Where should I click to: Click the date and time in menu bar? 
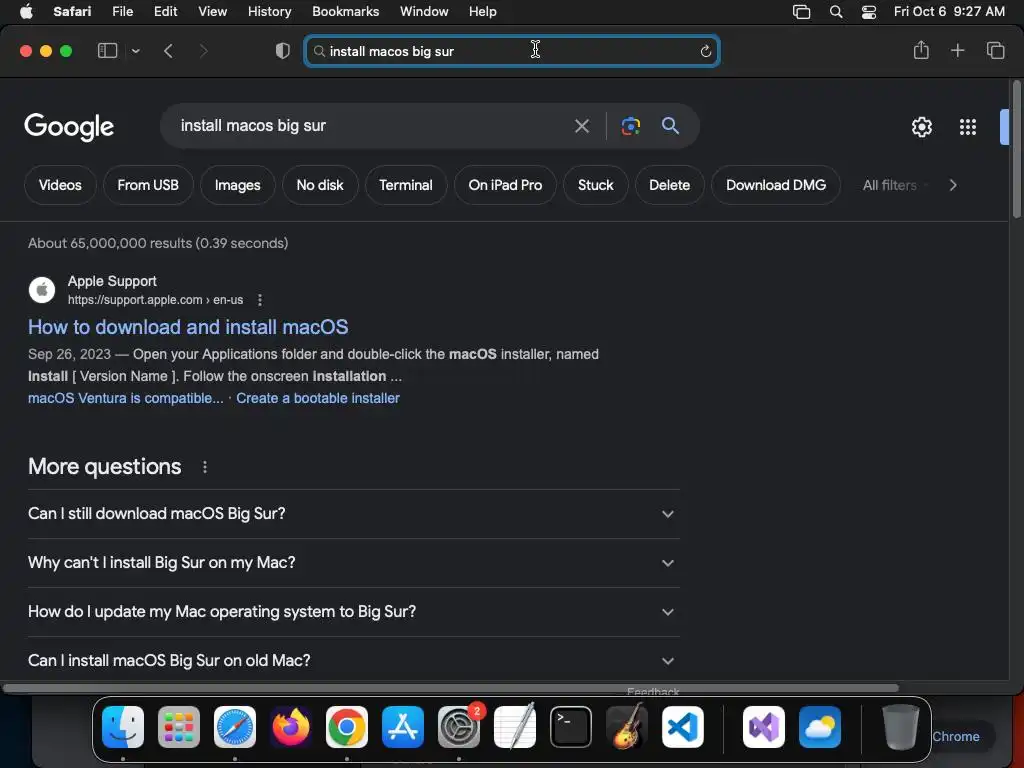click(949, 11)
